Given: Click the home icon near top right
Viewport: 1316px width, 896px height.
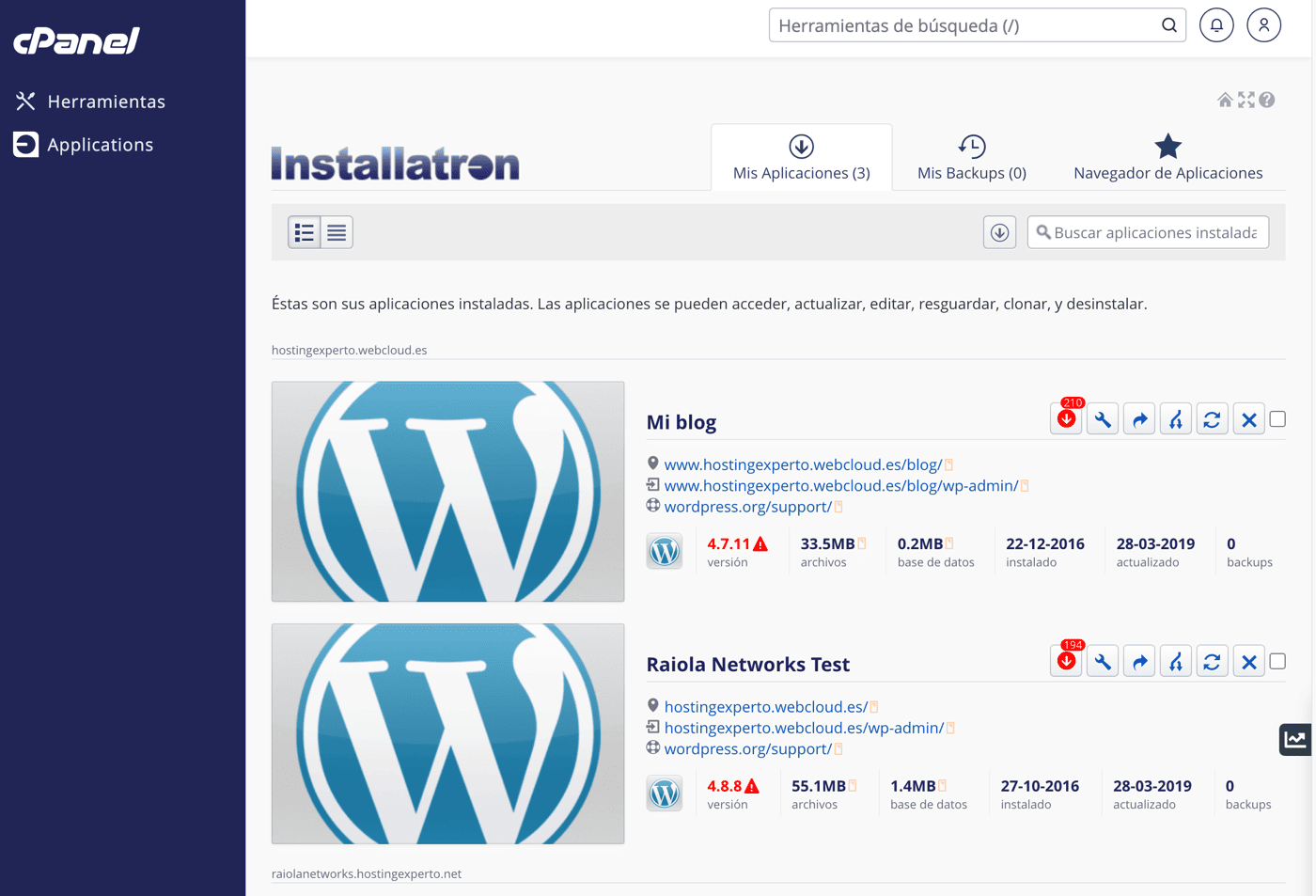Looking at the screenshot, I should point(1225,100).
